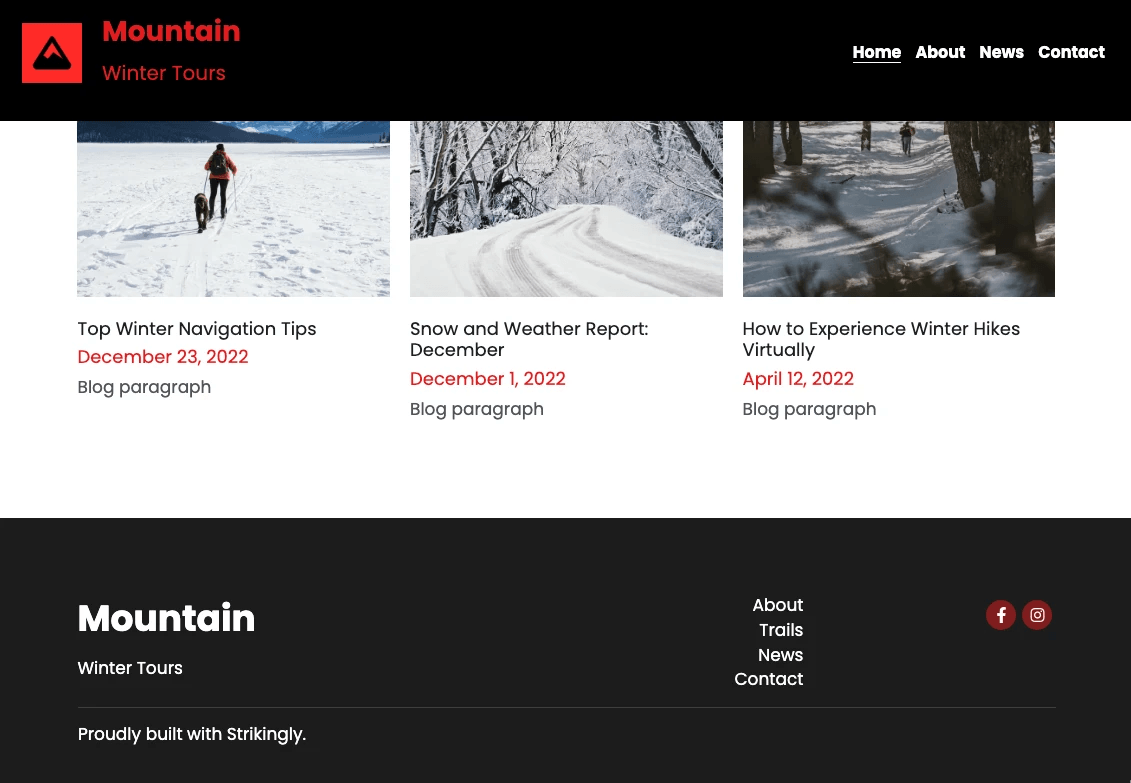Viewport: 1131px width, 783px height.
Task: Open the Instagram social icon
Action: click(1037, 615)
